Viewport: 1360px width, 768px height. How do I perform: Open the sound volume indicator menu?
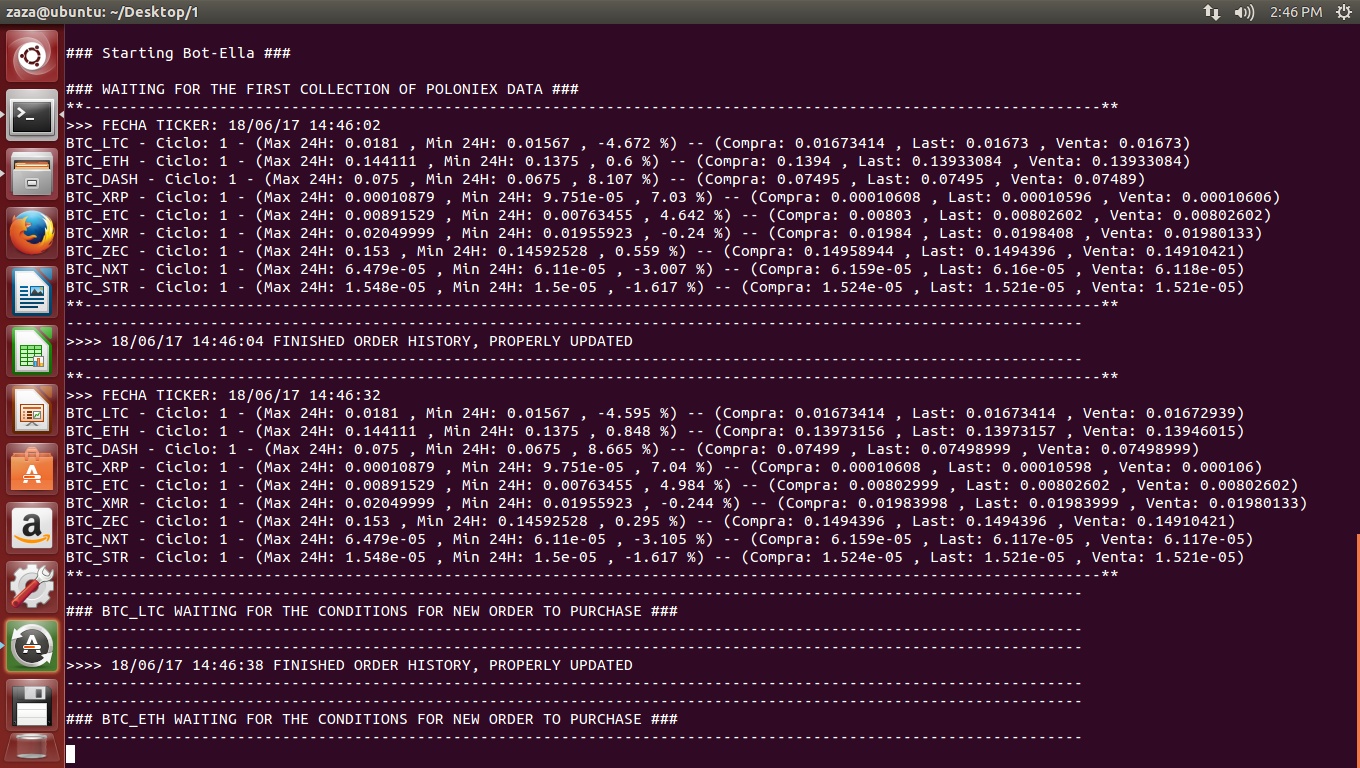[x=1244, y=12]
